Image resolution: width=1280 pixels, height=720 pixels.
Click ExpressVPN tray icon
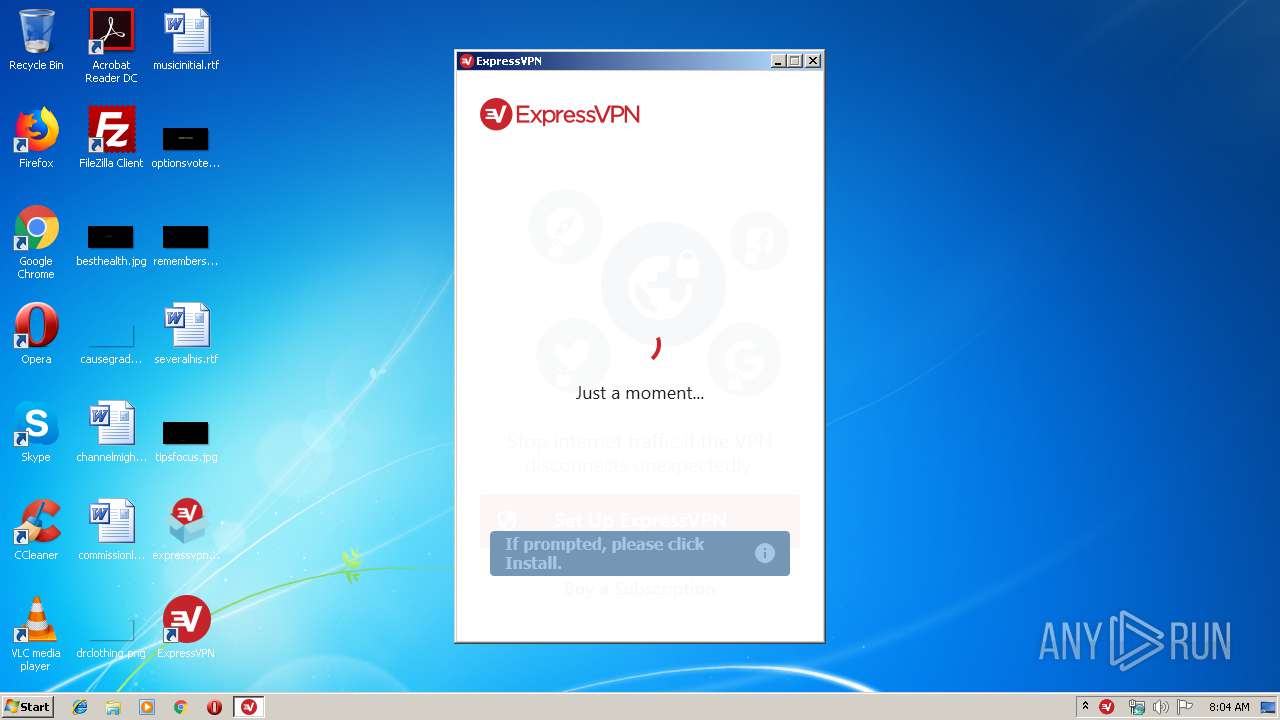(x=1107, y=707)
